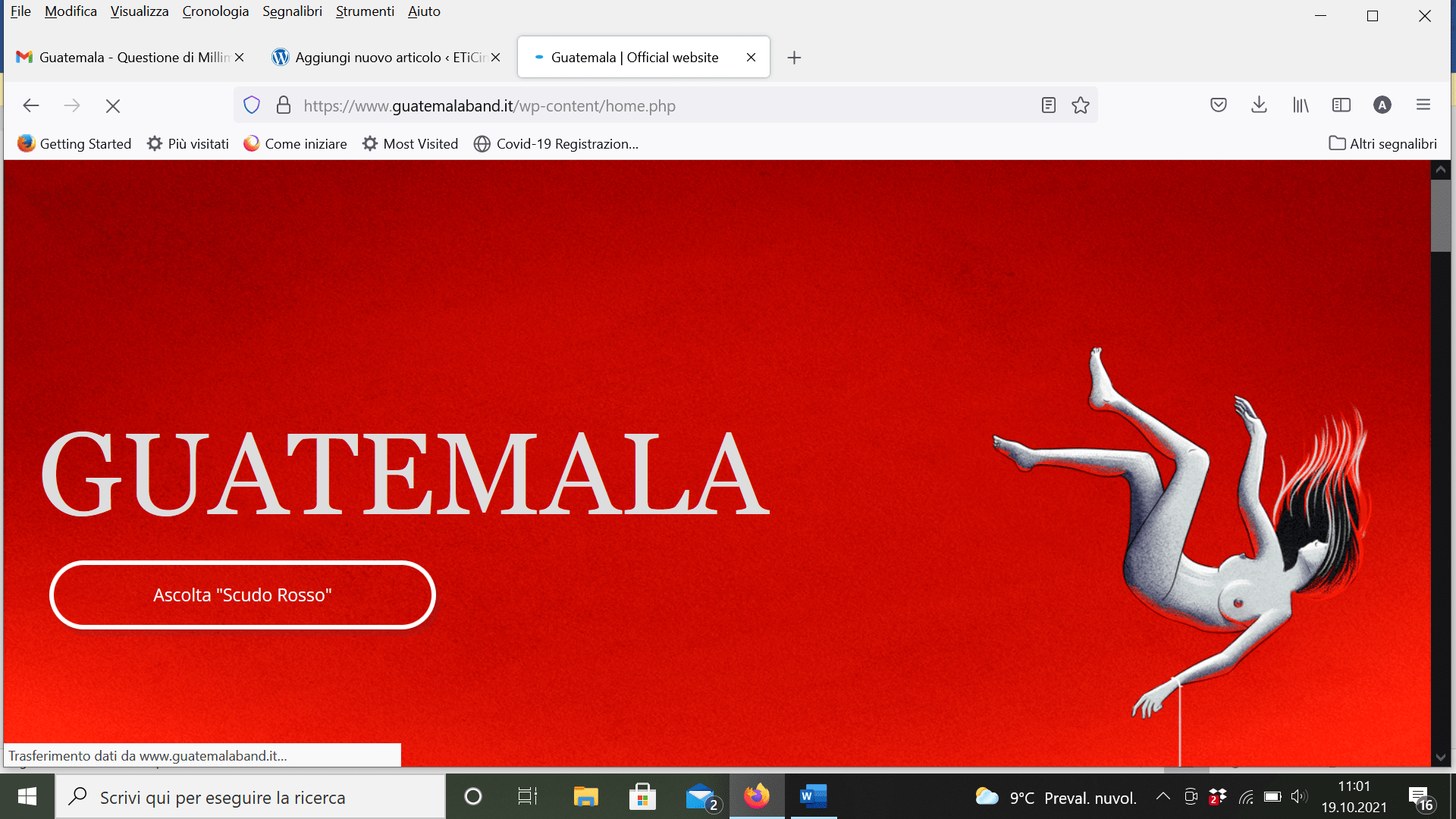This screenshot has width=1456, height=819.
Task: Click the forward navigation arrow
Action: 72,105
